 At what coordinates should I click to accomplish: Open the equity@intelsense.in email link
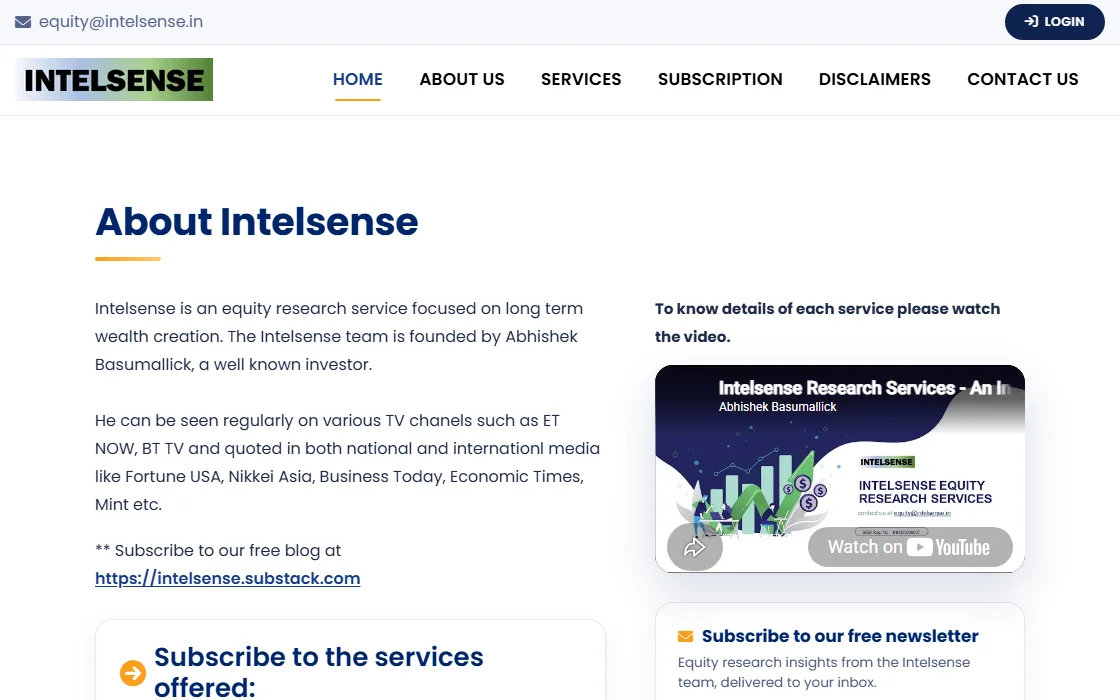121,21
